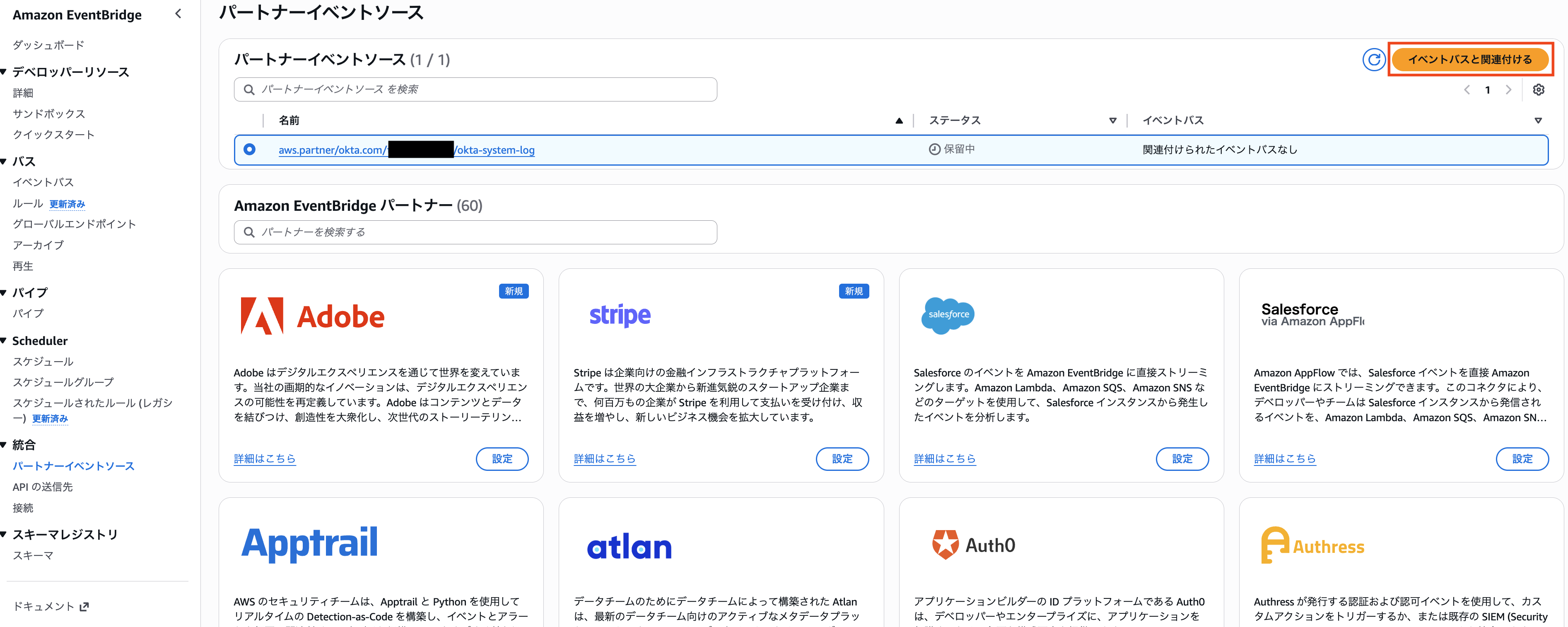This screenshot has width=1568, height=627.
Task: Click the next page arrow
Action: pos(1508,89)
